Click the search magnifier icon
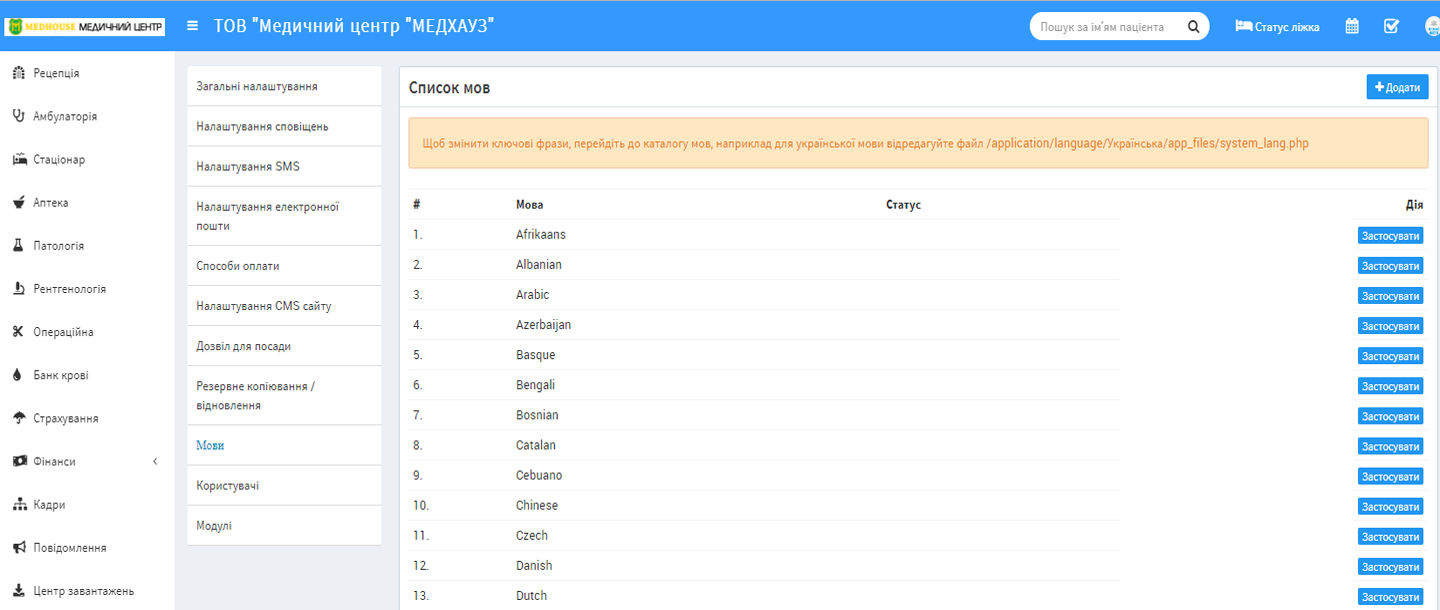 pyautogui.click(x=1193, y=27)
